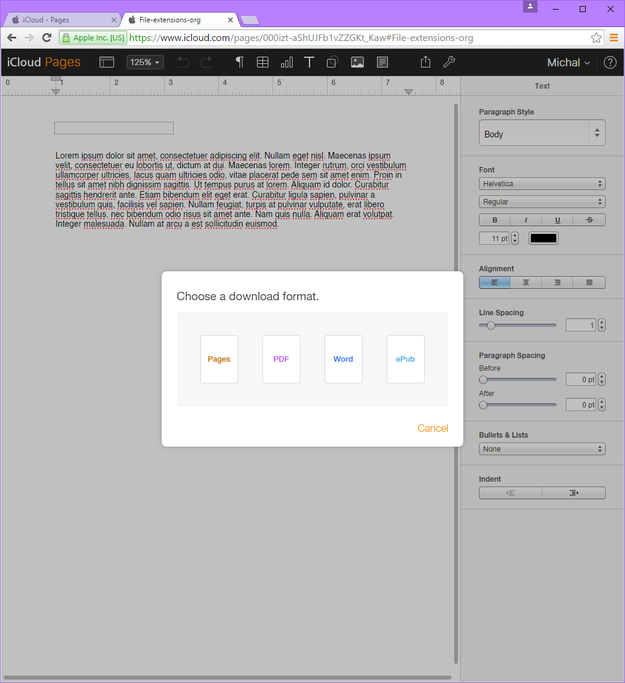Close the File-extensions-org tab
Image resolution: width=625 pixels, height=683 pixels.
click(230, 20)
